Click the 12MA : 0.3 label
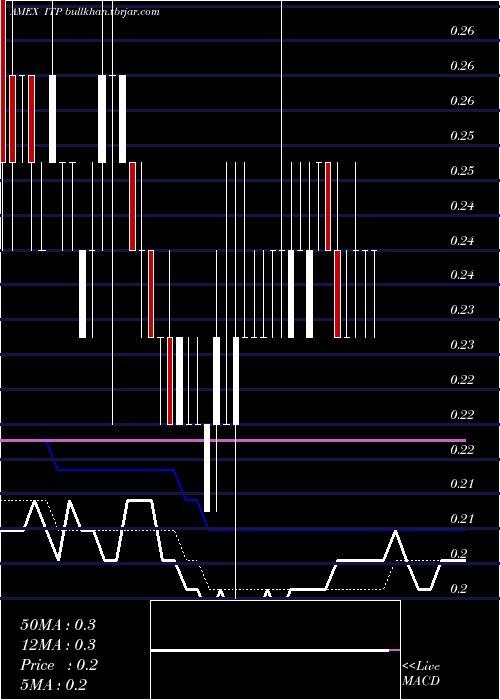 [58, 645]
